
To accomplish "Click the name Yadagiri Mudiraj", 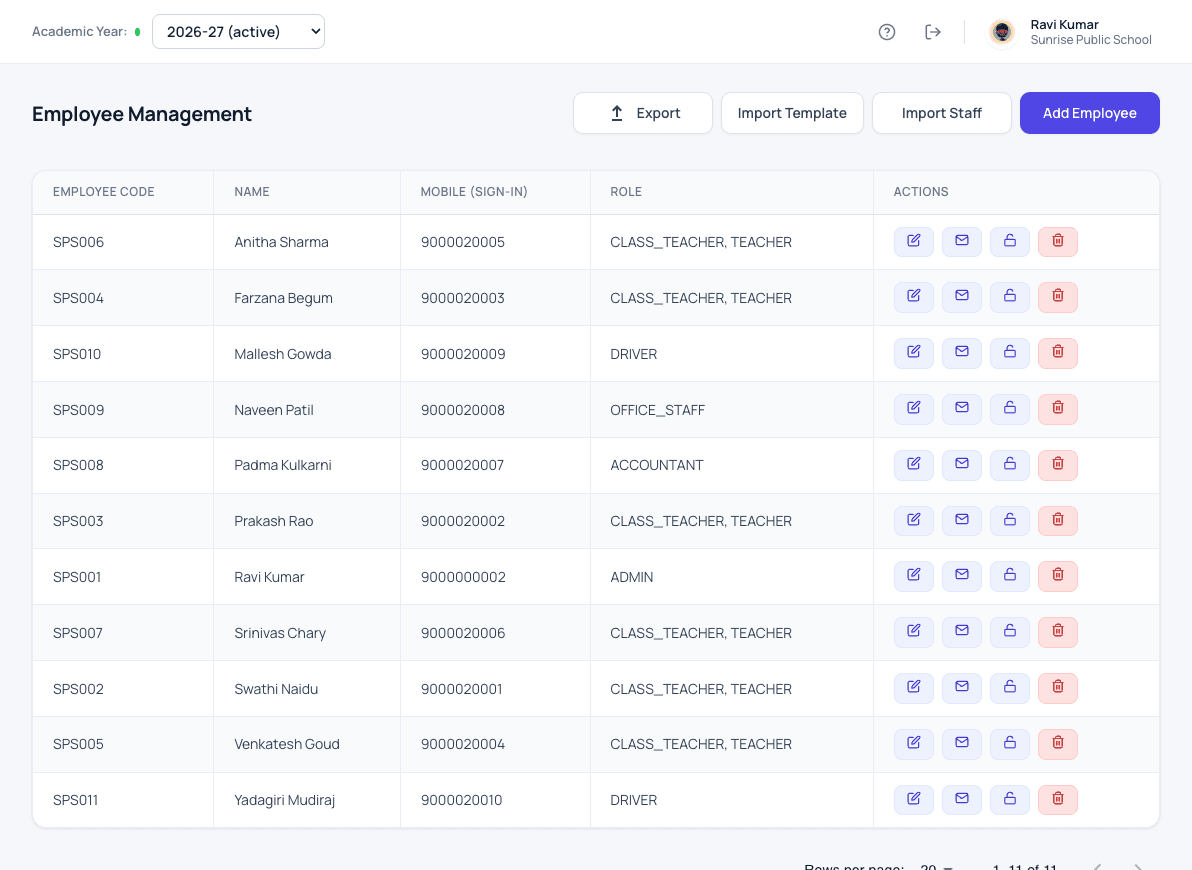I will point(284,800).
